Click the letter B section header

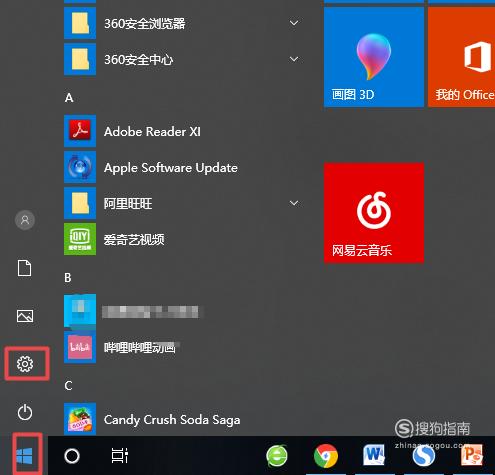point(68,277)
